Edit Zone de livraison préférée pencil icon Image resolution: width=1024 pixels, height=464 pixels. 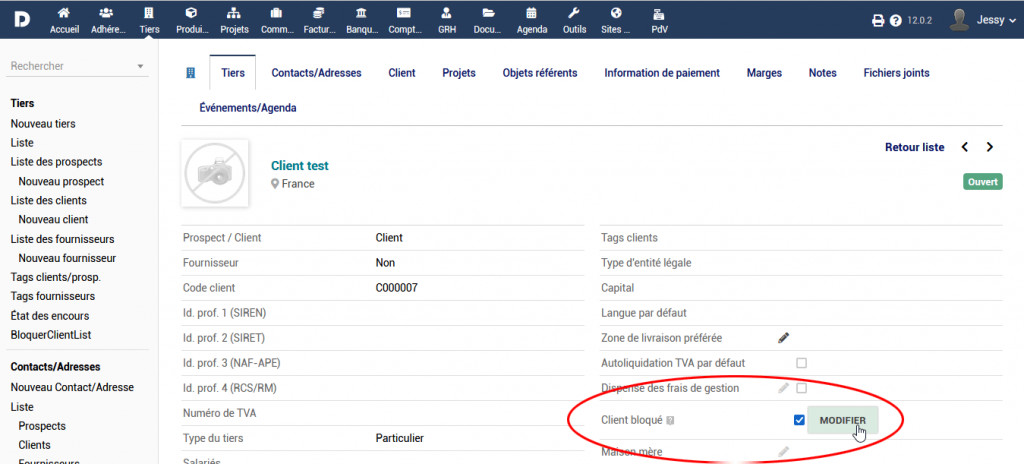(x=784, y=338)
